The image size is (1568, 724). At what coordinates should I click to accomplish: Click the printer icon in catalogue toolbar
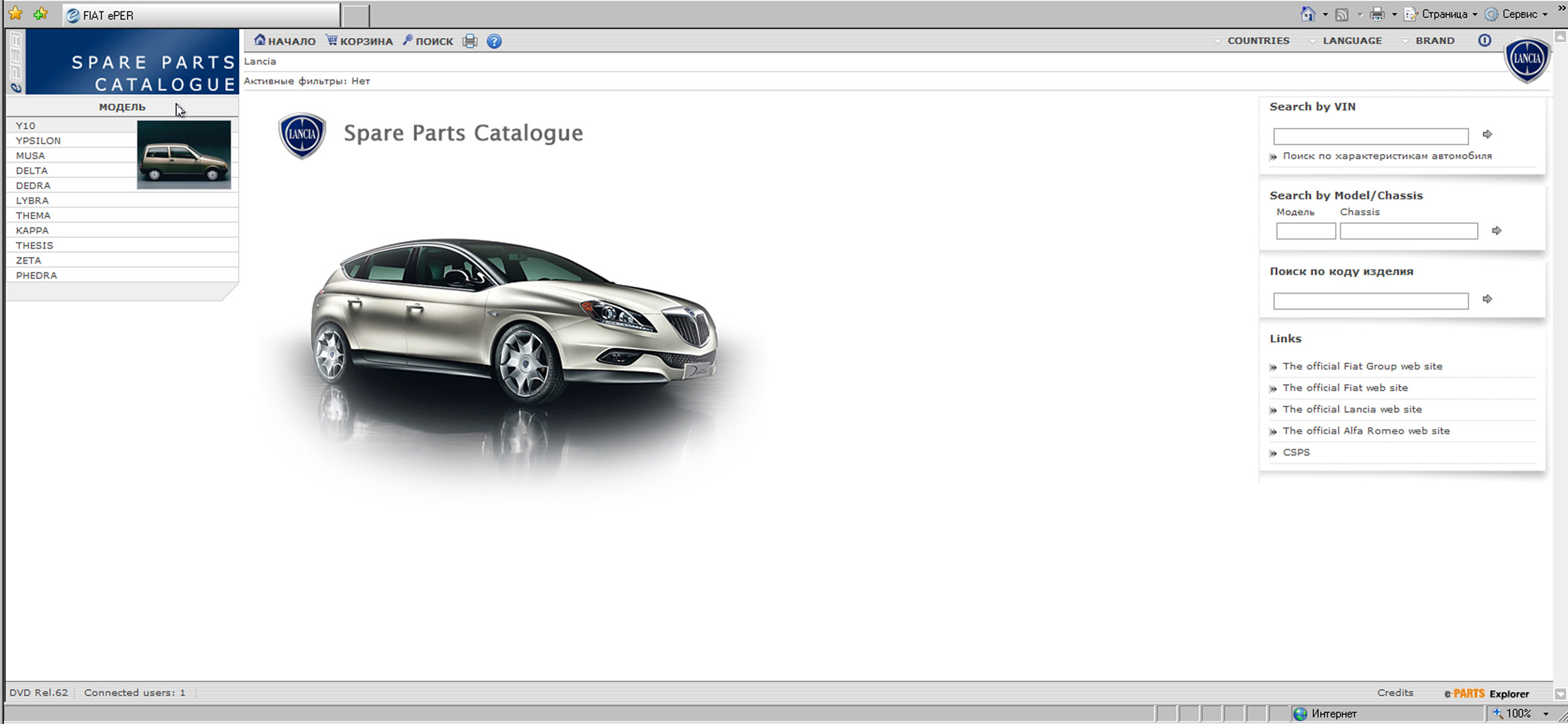[x=469, y=41]
